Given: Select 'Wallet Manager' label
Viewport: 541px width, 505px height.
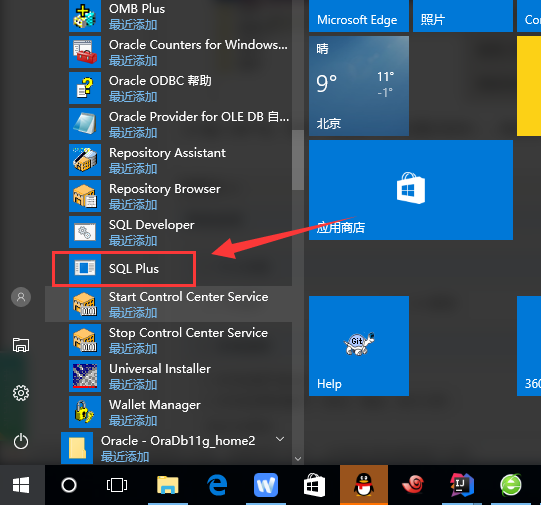Looking at the screenshot, I should tap(155, 405).
